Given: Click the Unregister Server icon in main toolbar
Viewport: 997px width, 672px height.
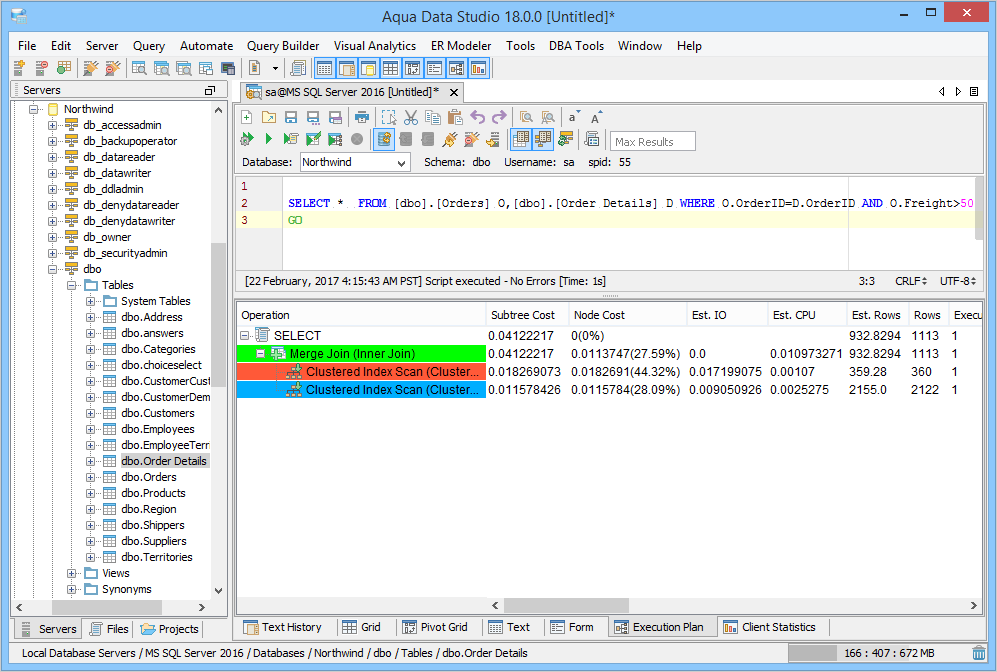Looking at the screenshot, I should (41, 68).
